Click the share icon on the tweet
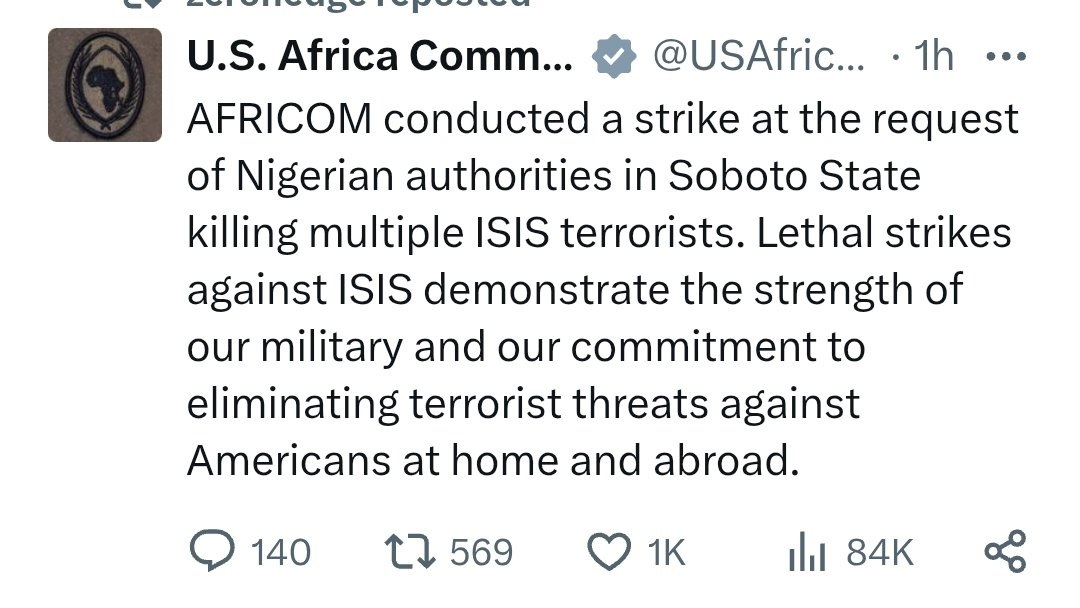Image resolution: width=1080 pixels, height=608 pixels. point(1004,552)
